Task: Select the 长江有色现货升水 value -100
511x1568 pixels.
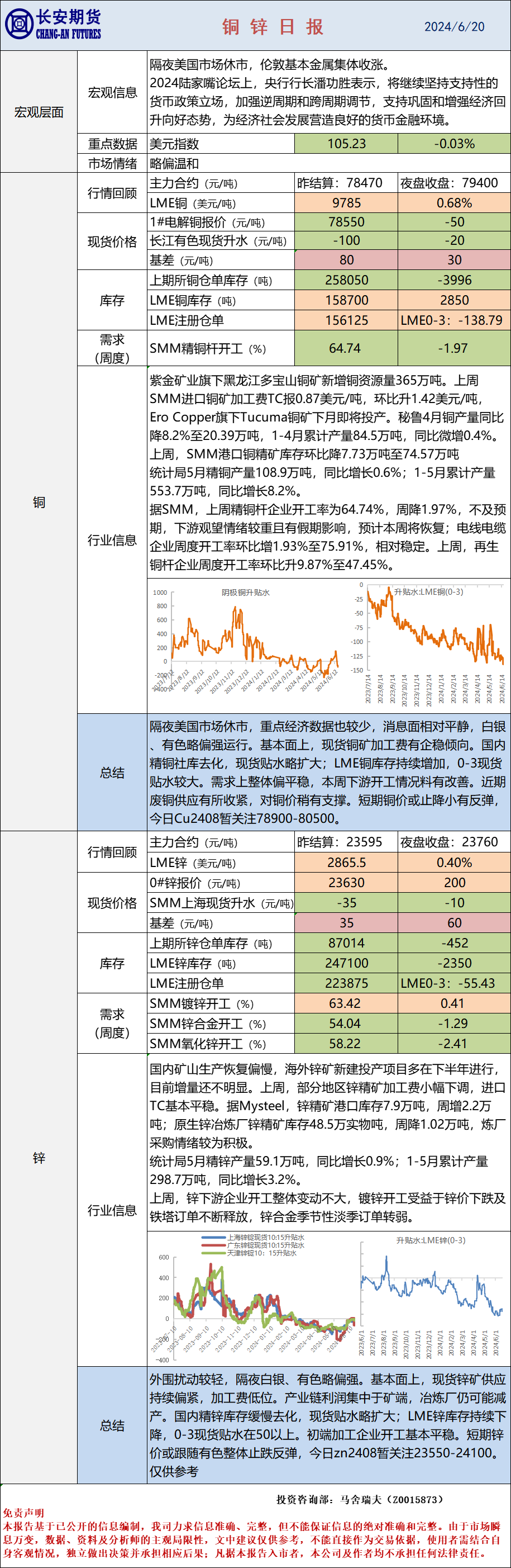Action: click(x=346, y=240)
